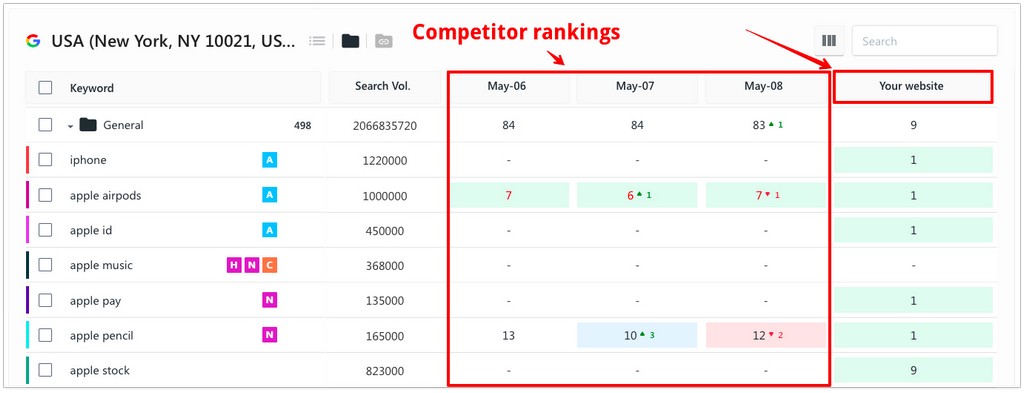Open the apple stock keyword

point(100,370)
